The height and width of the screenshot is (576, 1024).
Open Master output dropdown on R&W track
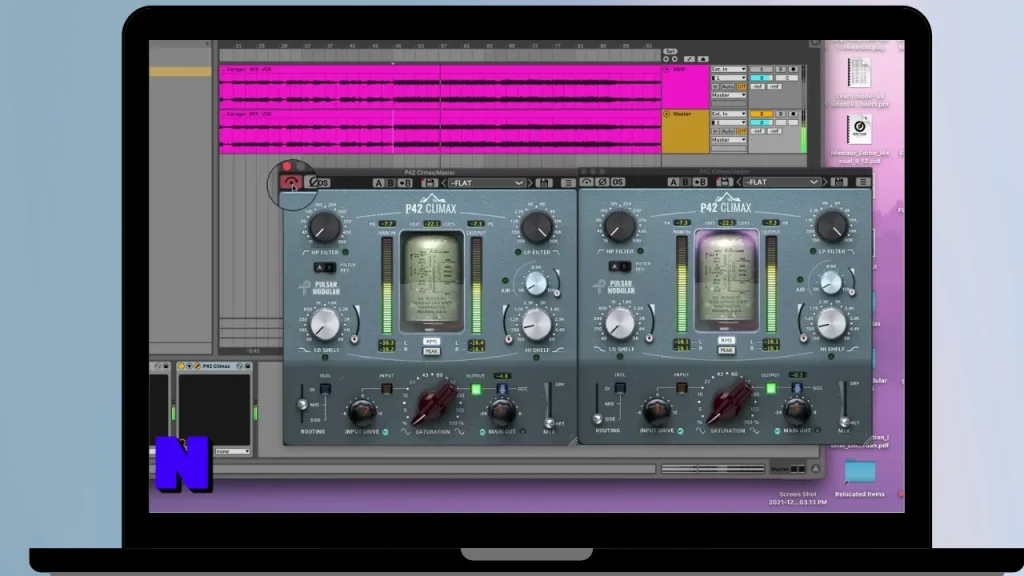(728, 95)
